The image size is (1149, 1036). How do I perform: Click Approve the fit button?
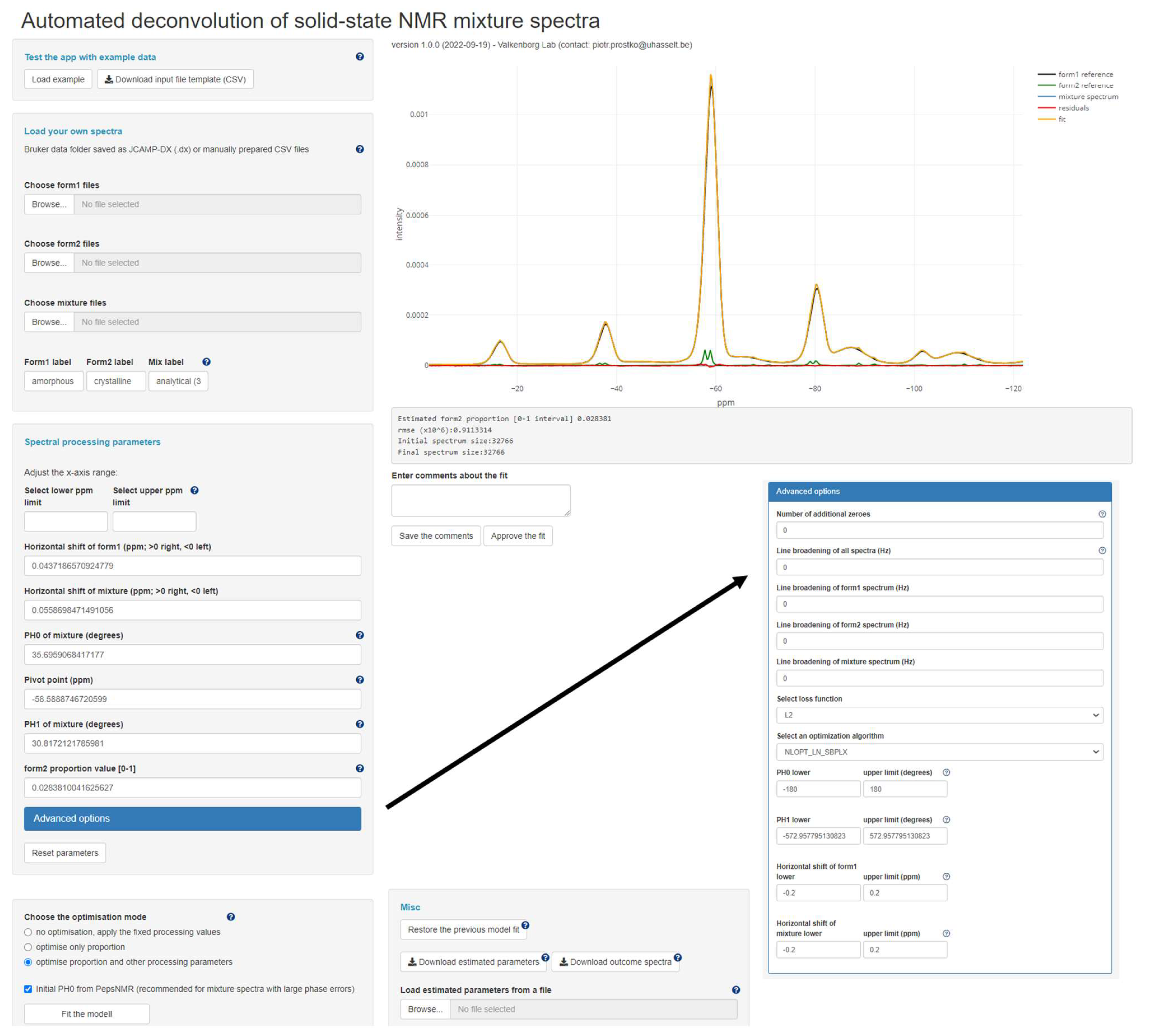coord(517,536)
